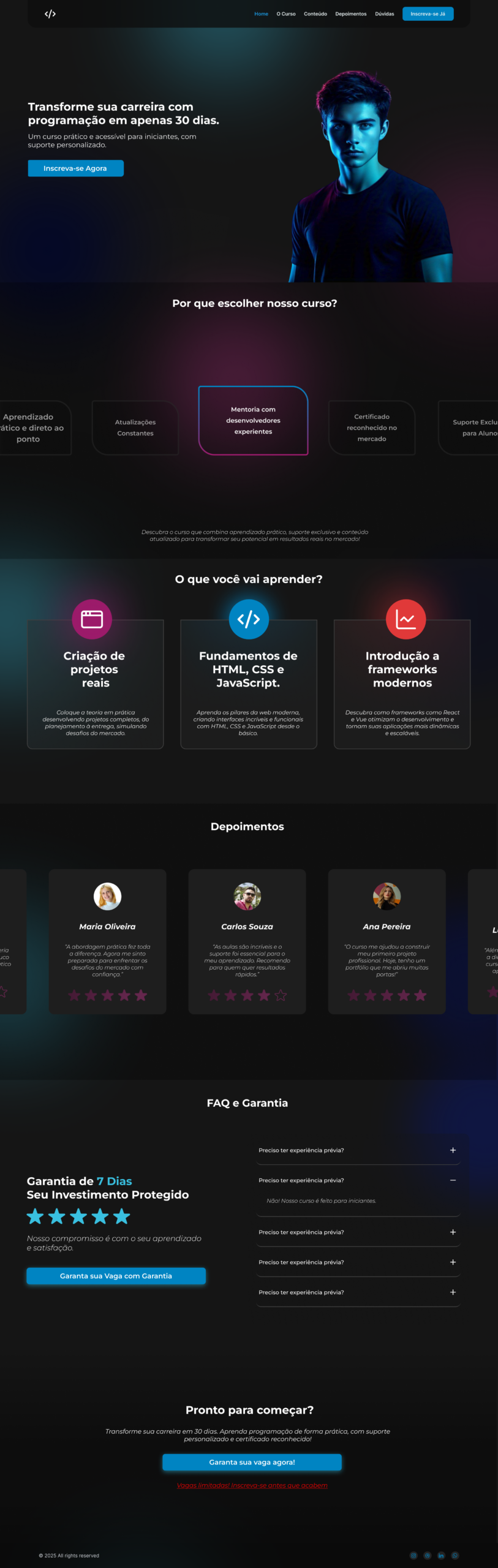The image size is (498, 1568).
Task: Expand the first FAQ question with the plus icon
Action: pos(453,1150)
